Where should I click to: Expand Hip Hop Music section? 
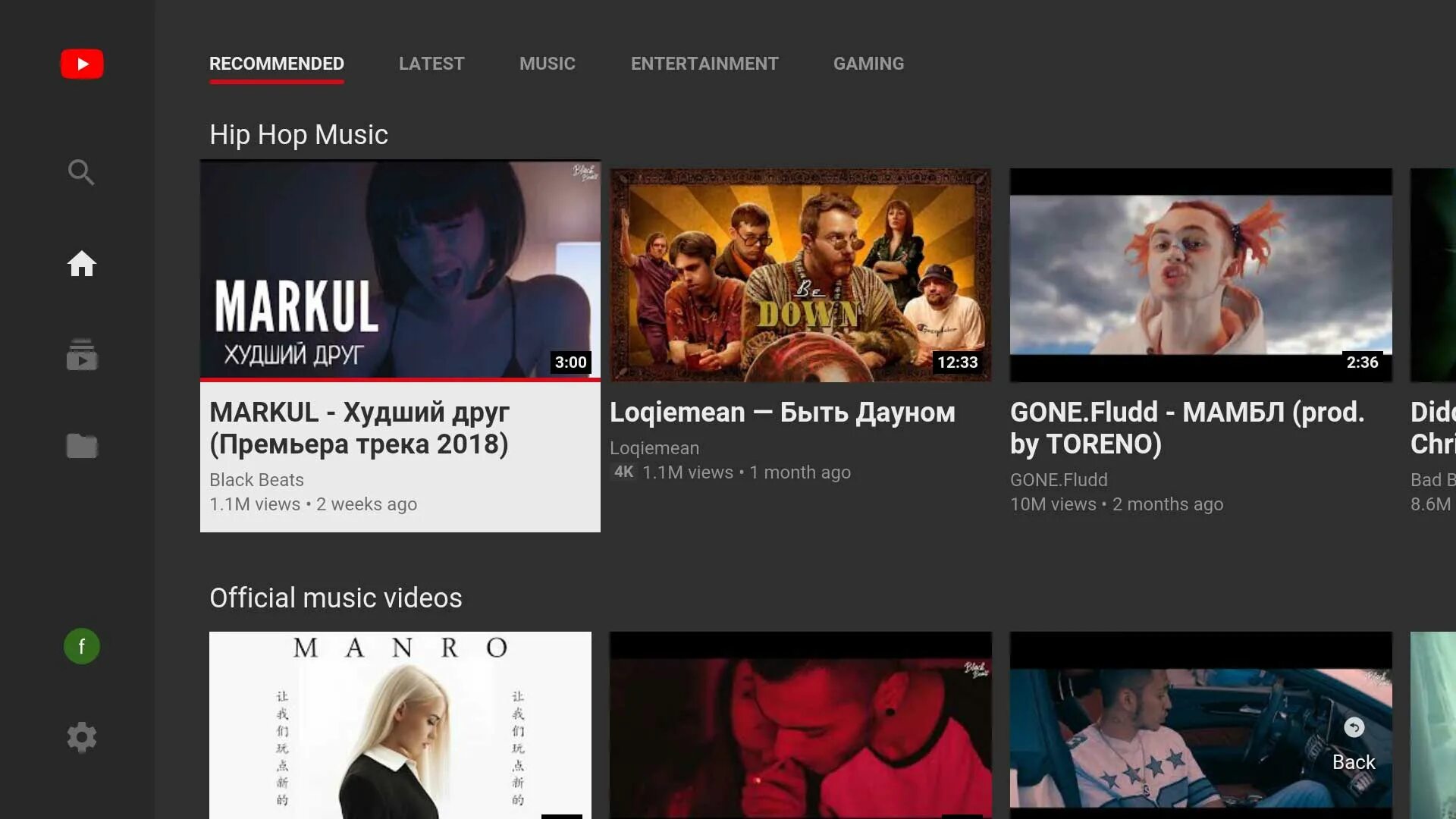[299, 133]
